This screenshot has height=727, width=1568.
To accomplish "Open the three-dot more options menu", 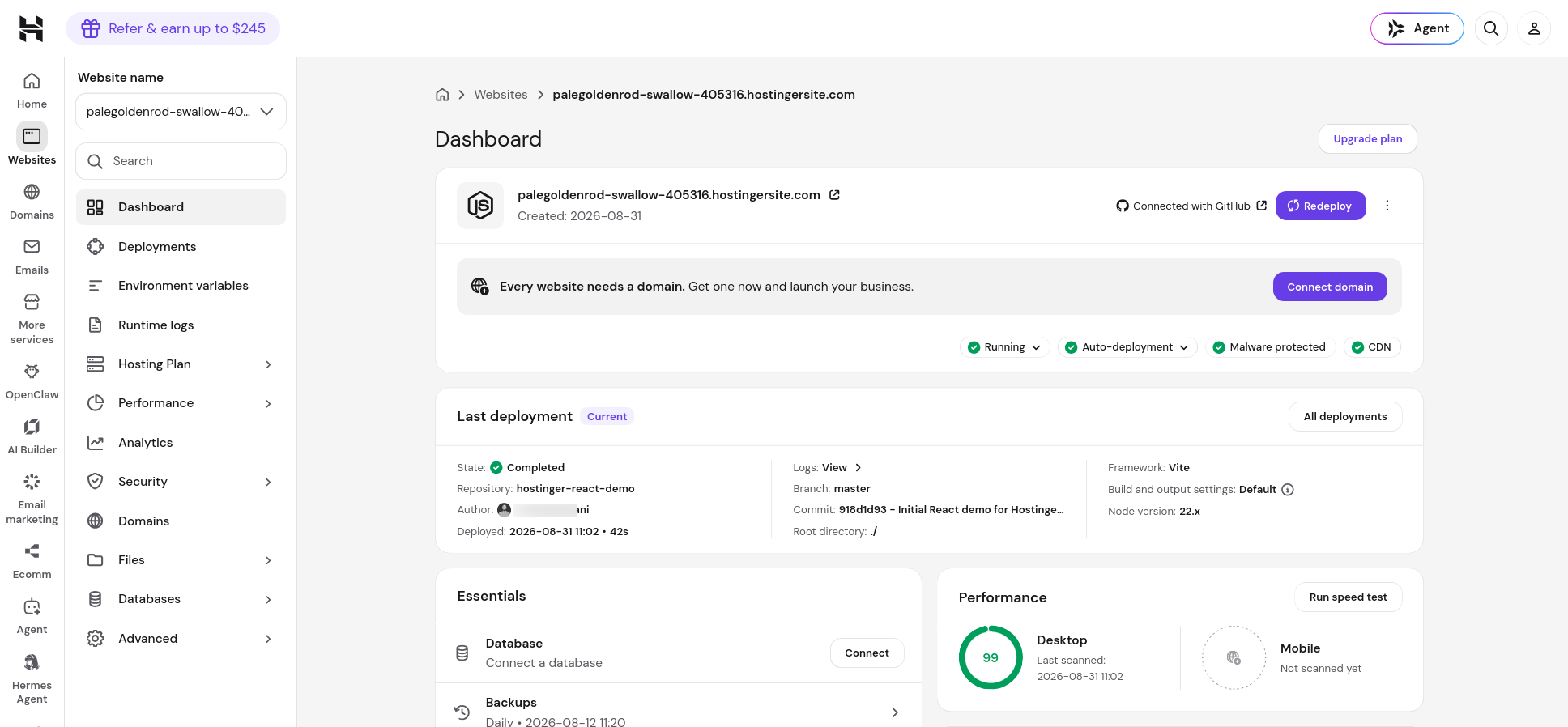I will pyautogui.click(x=1387, y=206).
